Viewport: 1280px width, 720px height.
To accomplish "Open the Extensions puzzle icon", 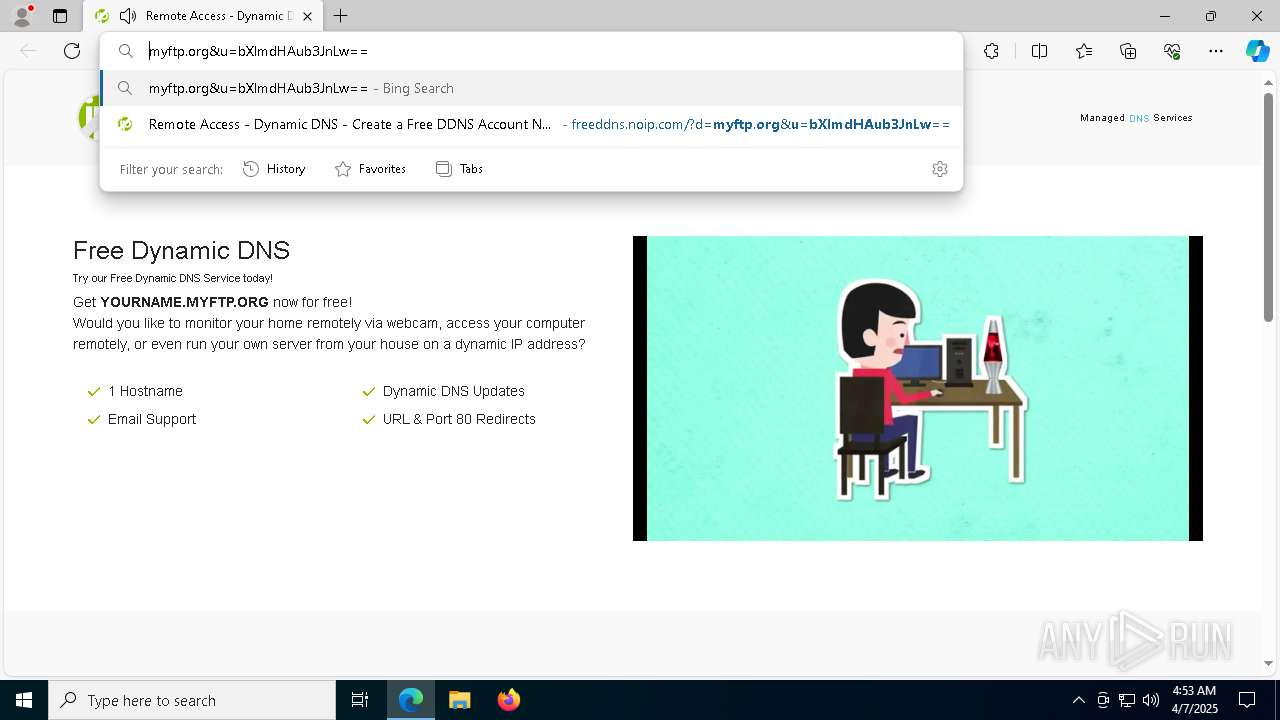I will click(x=991, y=51).
